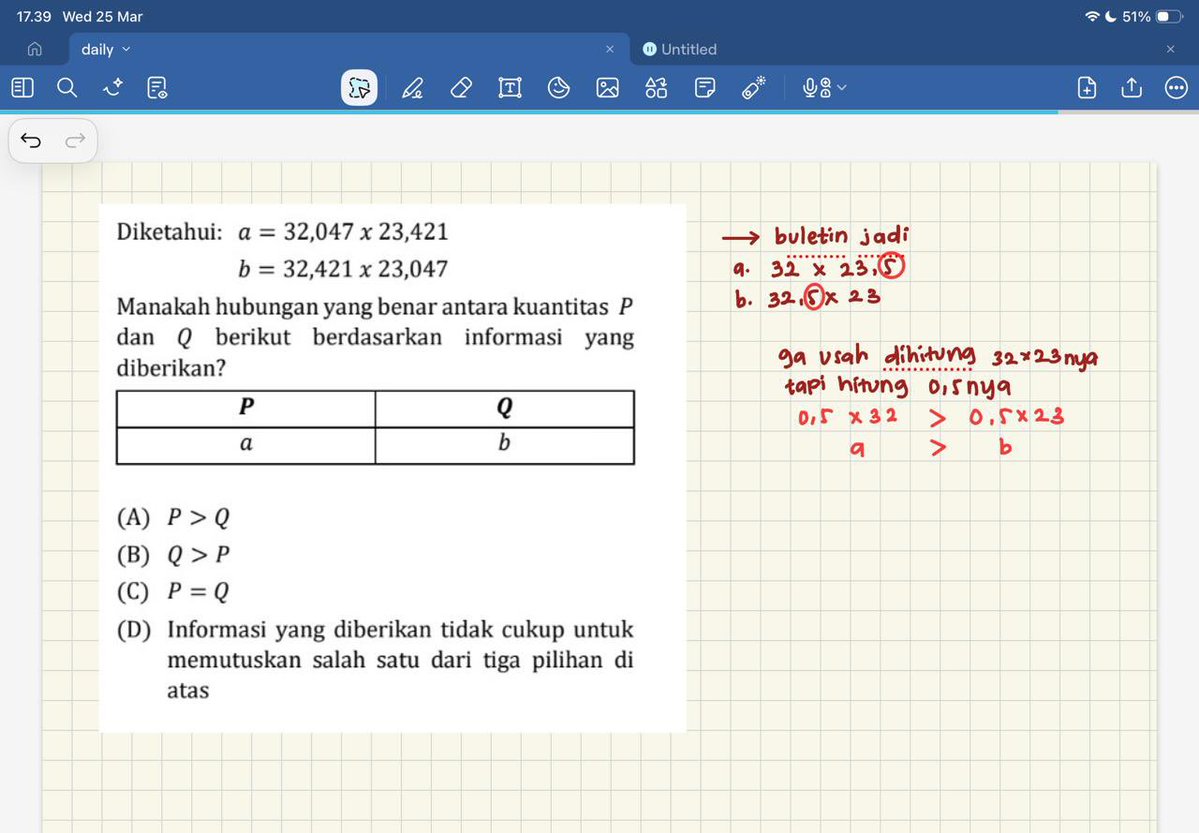1199x833 pixels.
Task: Open the home library icon
Action: pos(34,49)
